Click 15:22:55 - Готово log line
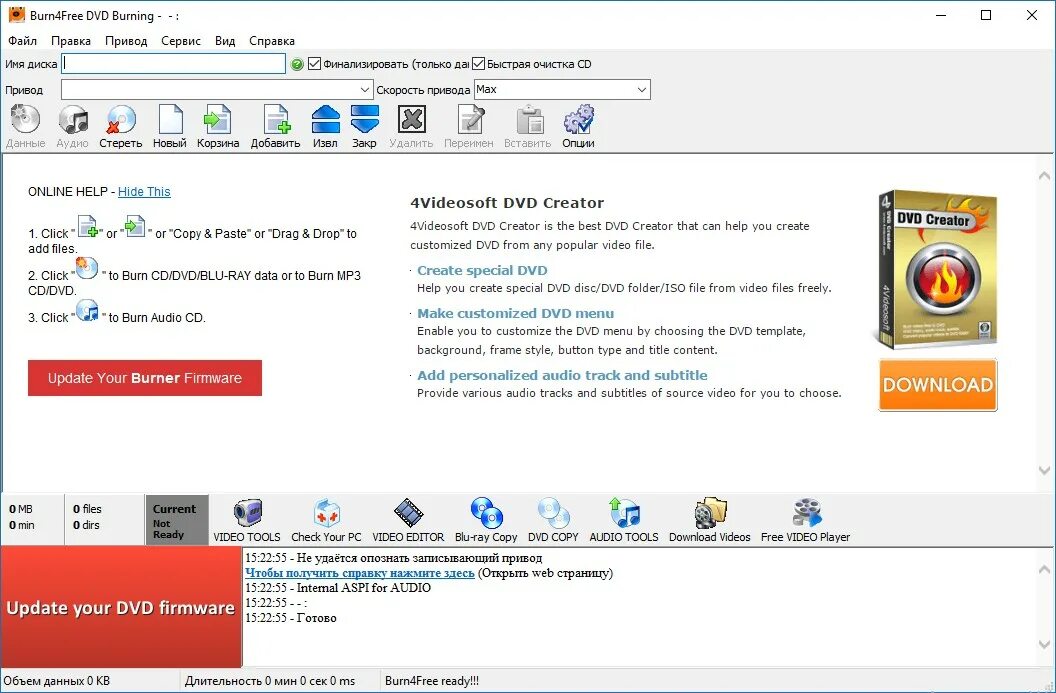The height and width of the screenshot is (693, 1056). tap(291, 618)
